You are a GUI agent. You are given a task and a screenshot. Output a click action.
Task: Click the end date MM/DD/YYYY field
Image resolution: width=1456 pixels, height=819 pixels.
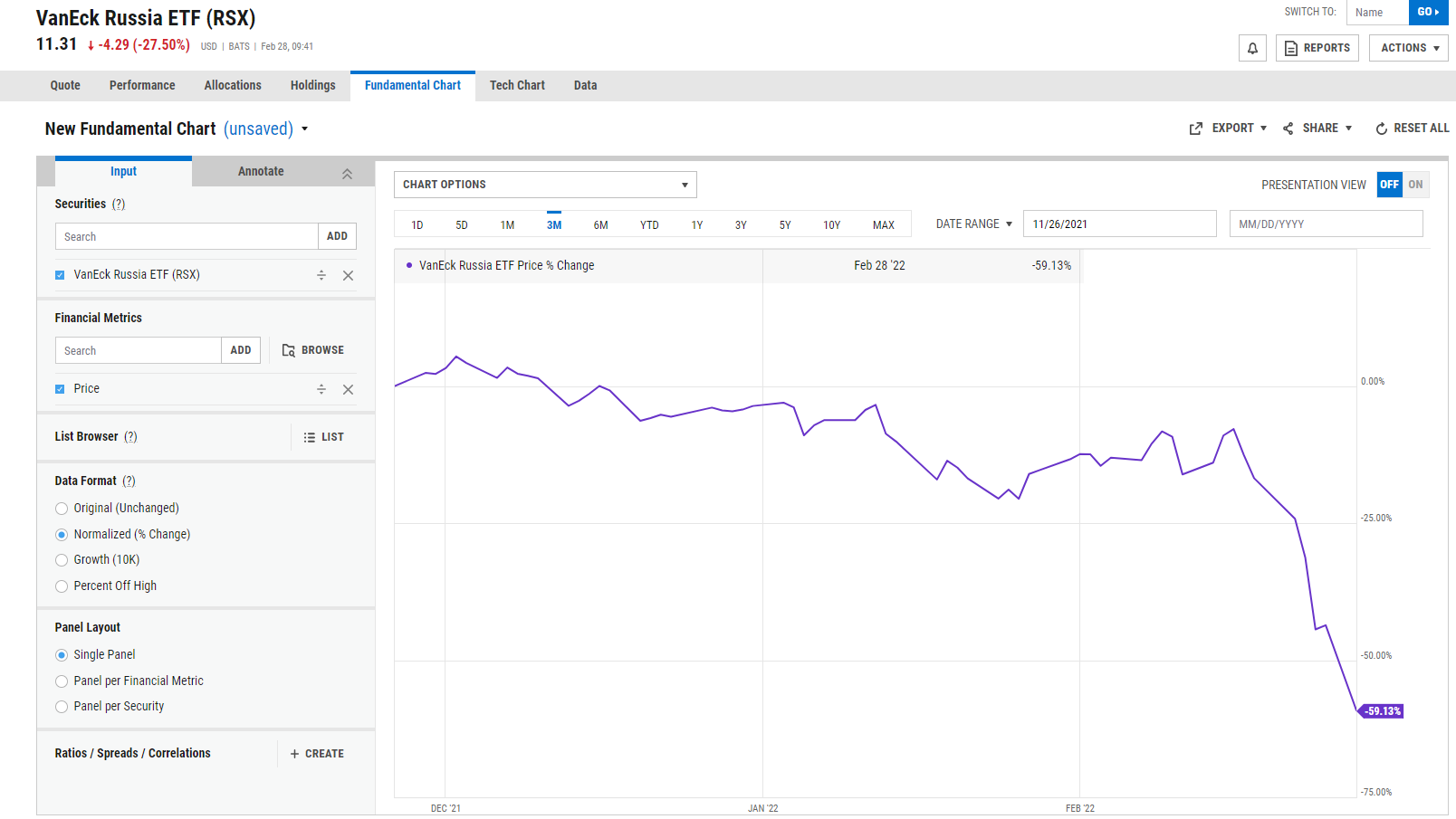pyautogui.click(x=1327, y=224)
